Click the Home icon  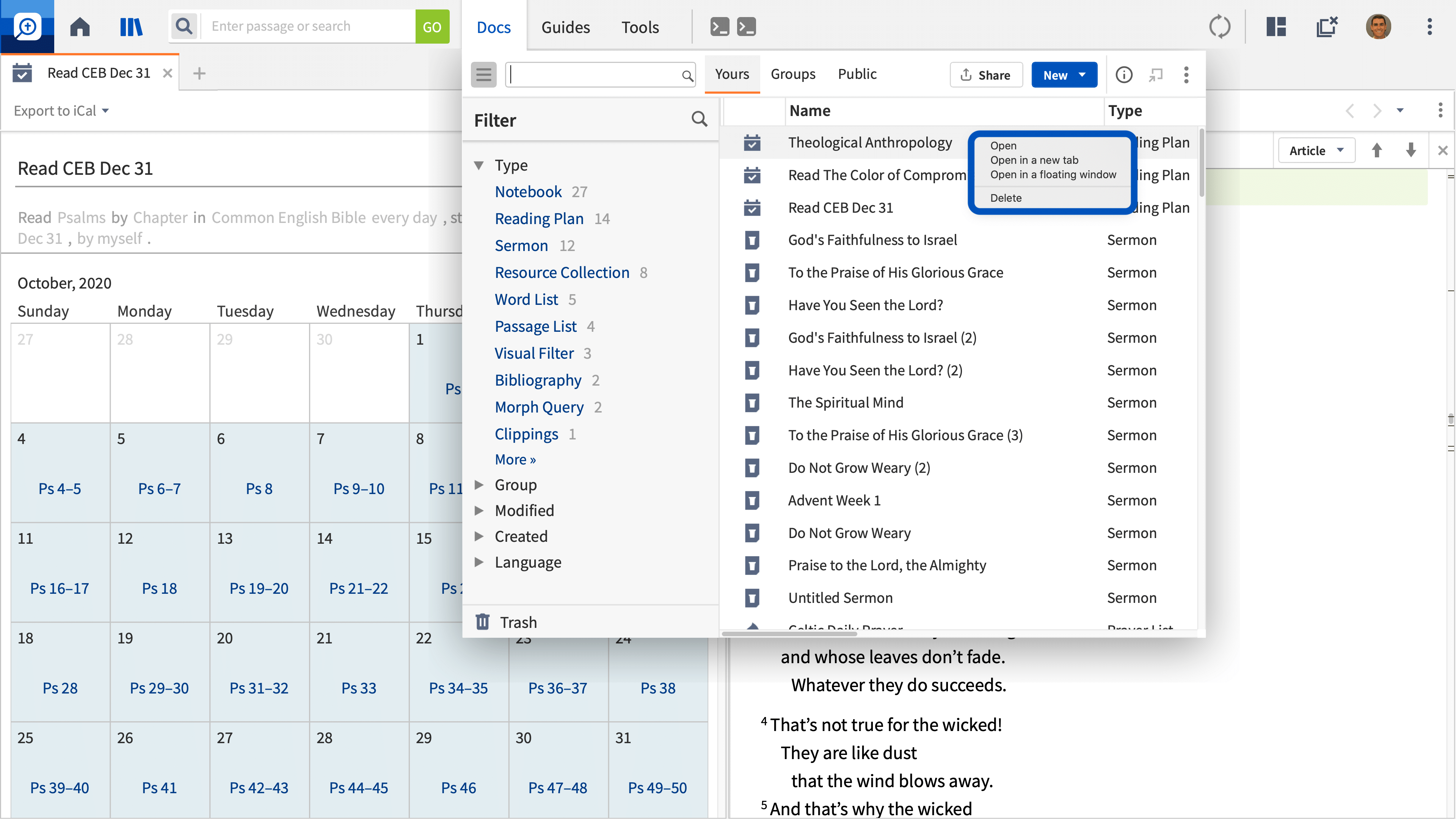[80, 27]
